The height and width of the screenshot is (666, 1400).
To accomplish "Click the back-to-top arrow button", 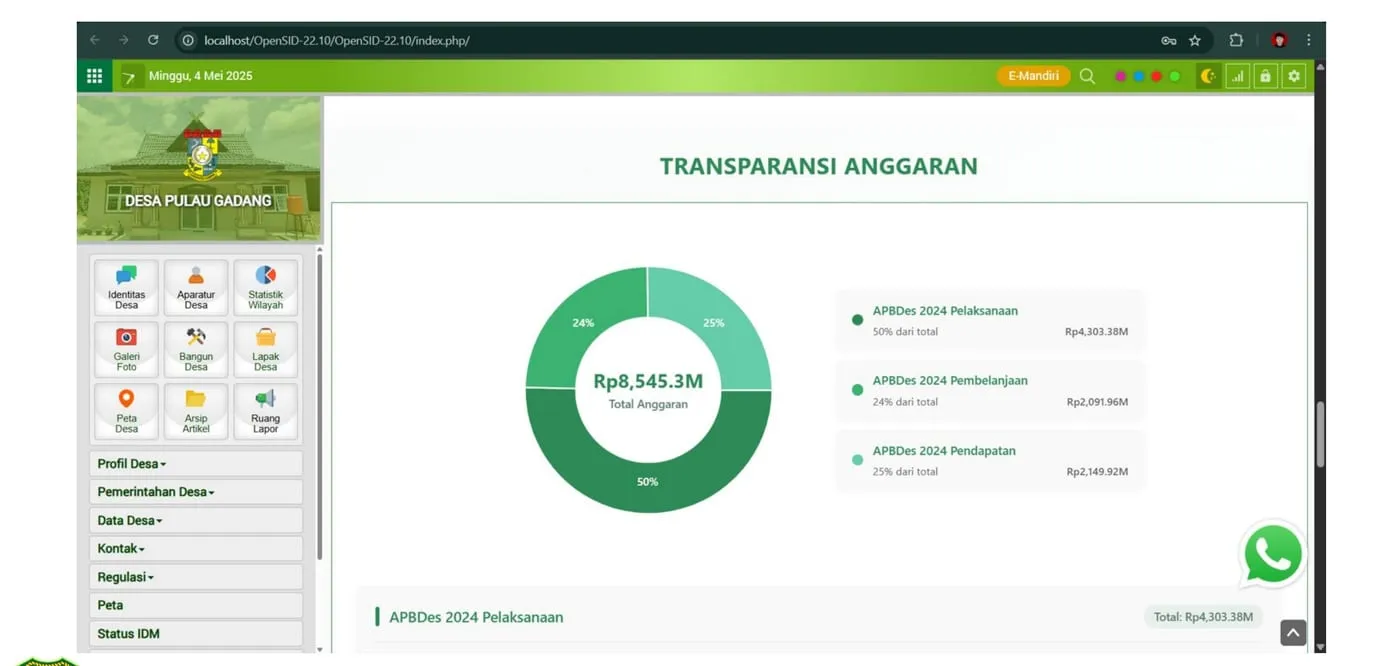I will 1293,633.
